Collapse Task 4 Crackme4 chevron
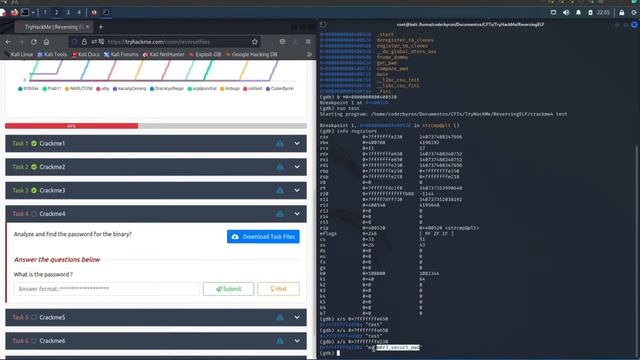640x360 pixels. (297, 213)
